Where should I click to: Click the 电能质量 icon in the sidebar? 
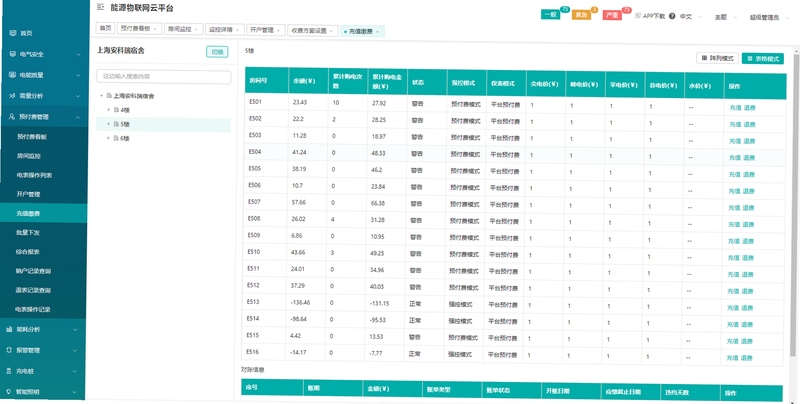pyautogui.click(x=13, y=75)
